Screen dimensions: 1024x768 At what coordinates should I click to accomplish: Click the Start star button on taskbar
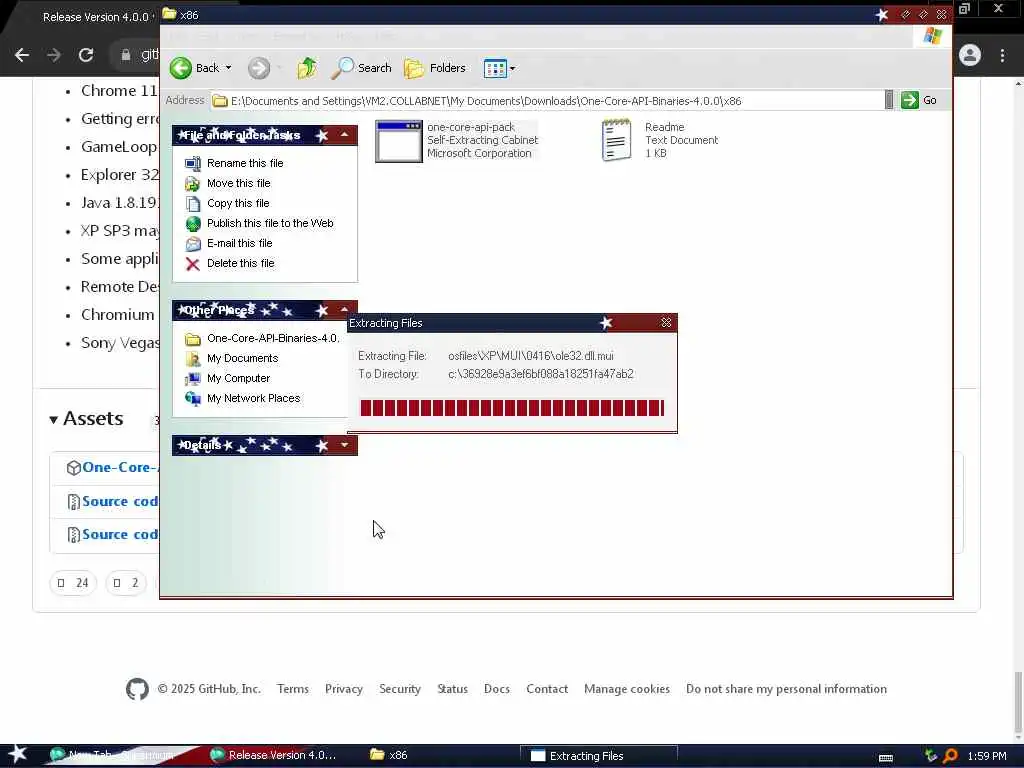[x=18, y=755]
